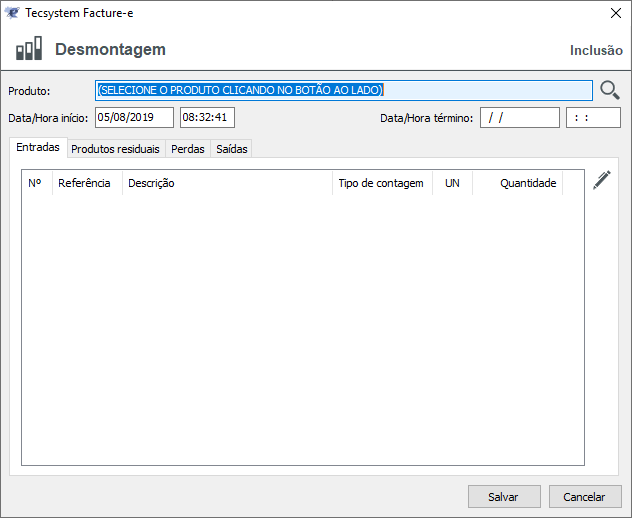The image size is (632, 518).
Task: Click the start time field 08:32:41
Action: (207, 117)
